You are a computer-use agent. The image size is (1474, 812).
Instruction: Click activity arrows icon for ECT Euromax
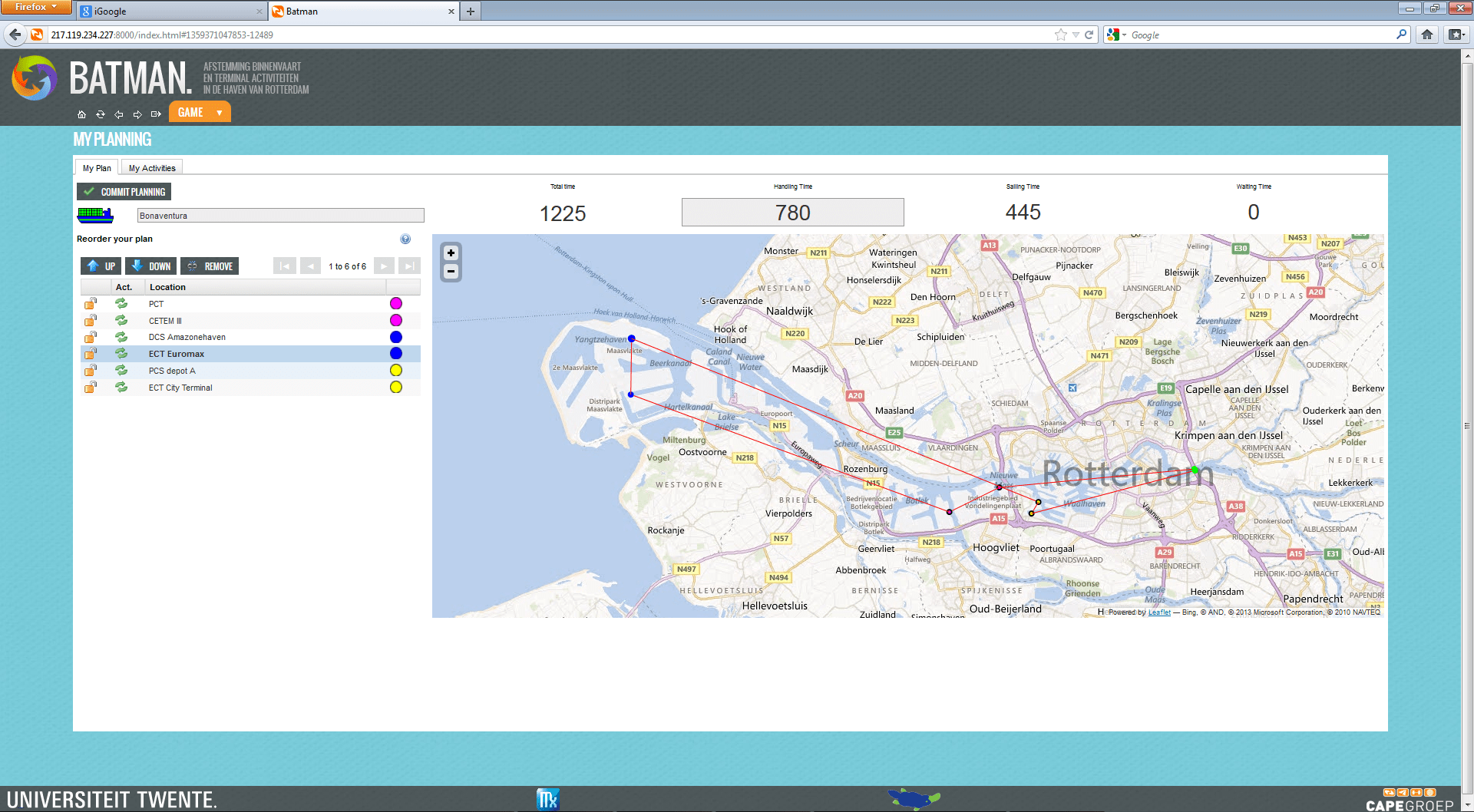pyautogui.click(x=121, y=354)
